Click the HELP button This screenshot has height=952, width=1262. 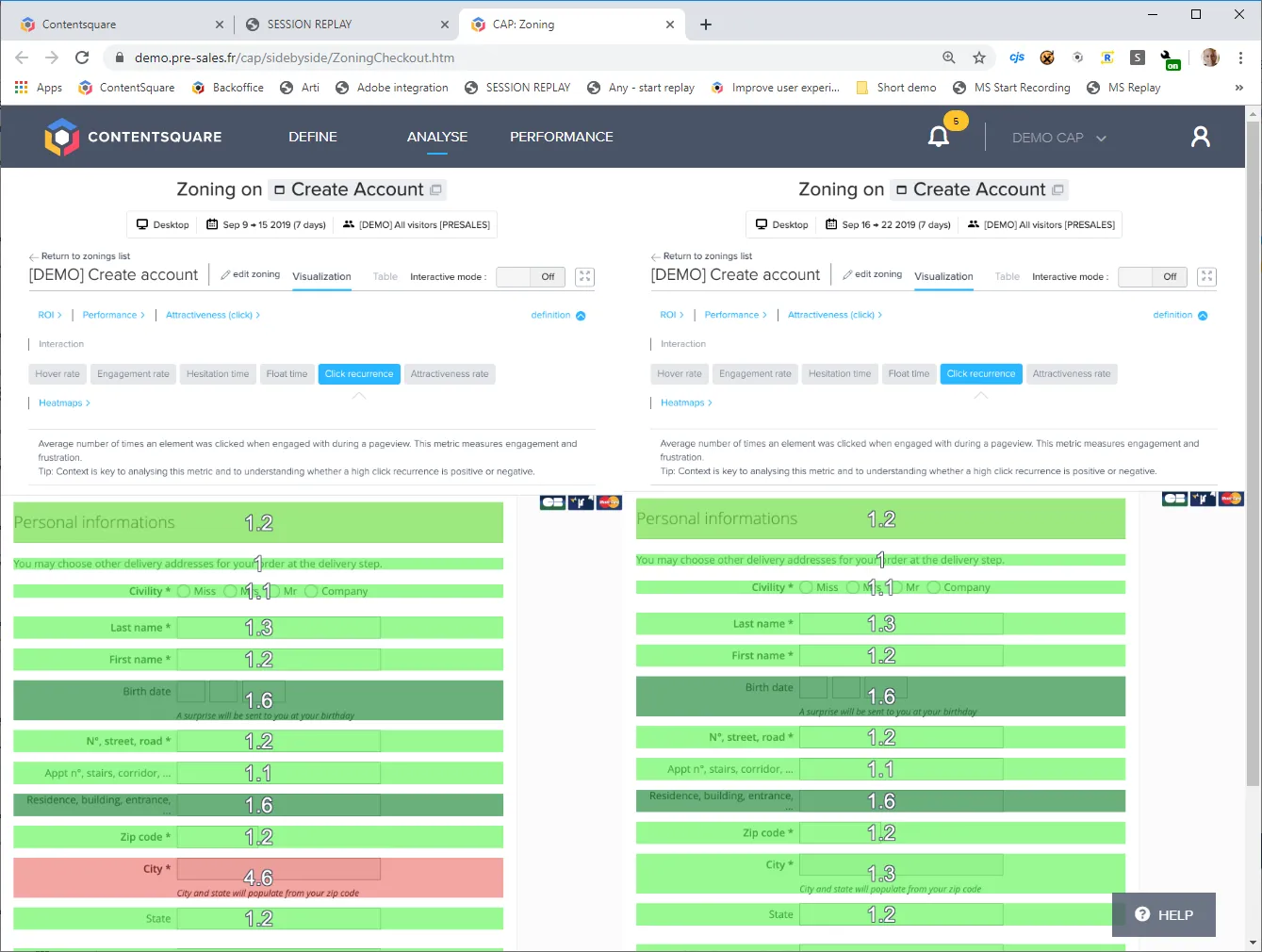pos(1164,914)
